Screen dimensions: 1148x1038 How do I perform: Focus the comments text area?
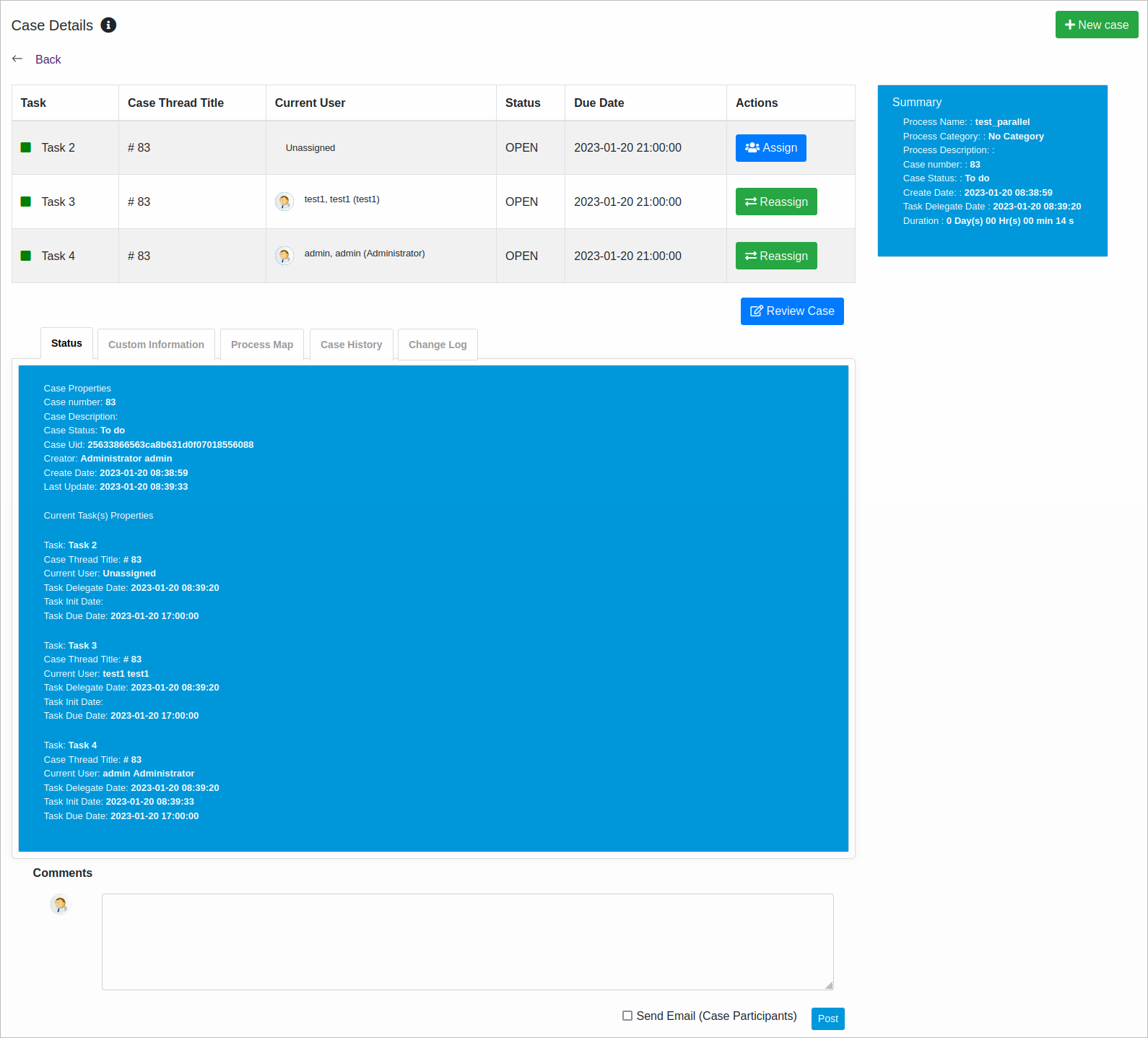pyautogui.click(x=467, y=941)
